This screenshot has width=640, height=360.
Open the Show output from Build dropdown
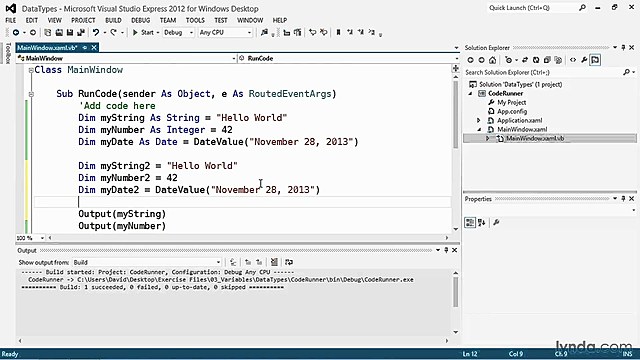tap(147, 262)
